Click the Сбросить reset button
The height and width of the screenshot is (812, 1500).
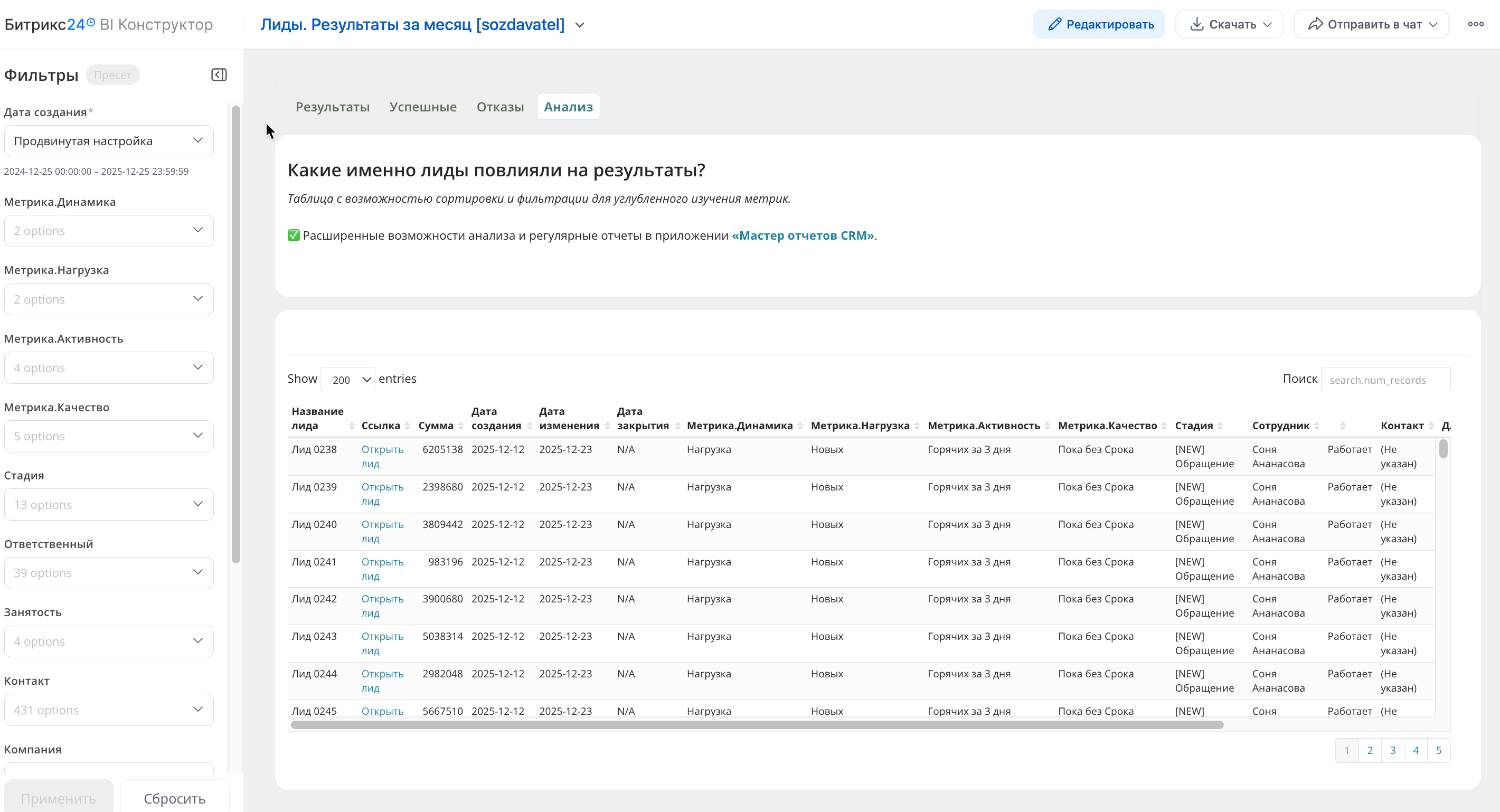pos(175,798)
